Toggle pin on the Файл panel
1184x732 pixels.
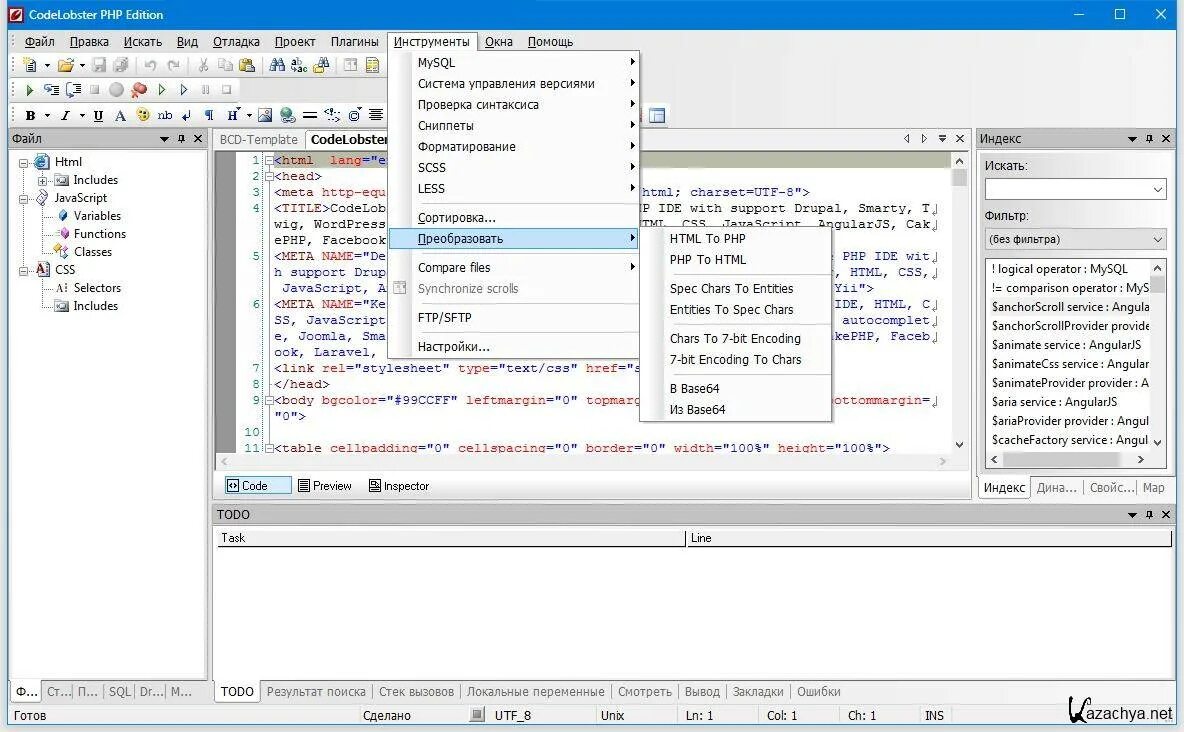tap(181, 139)
